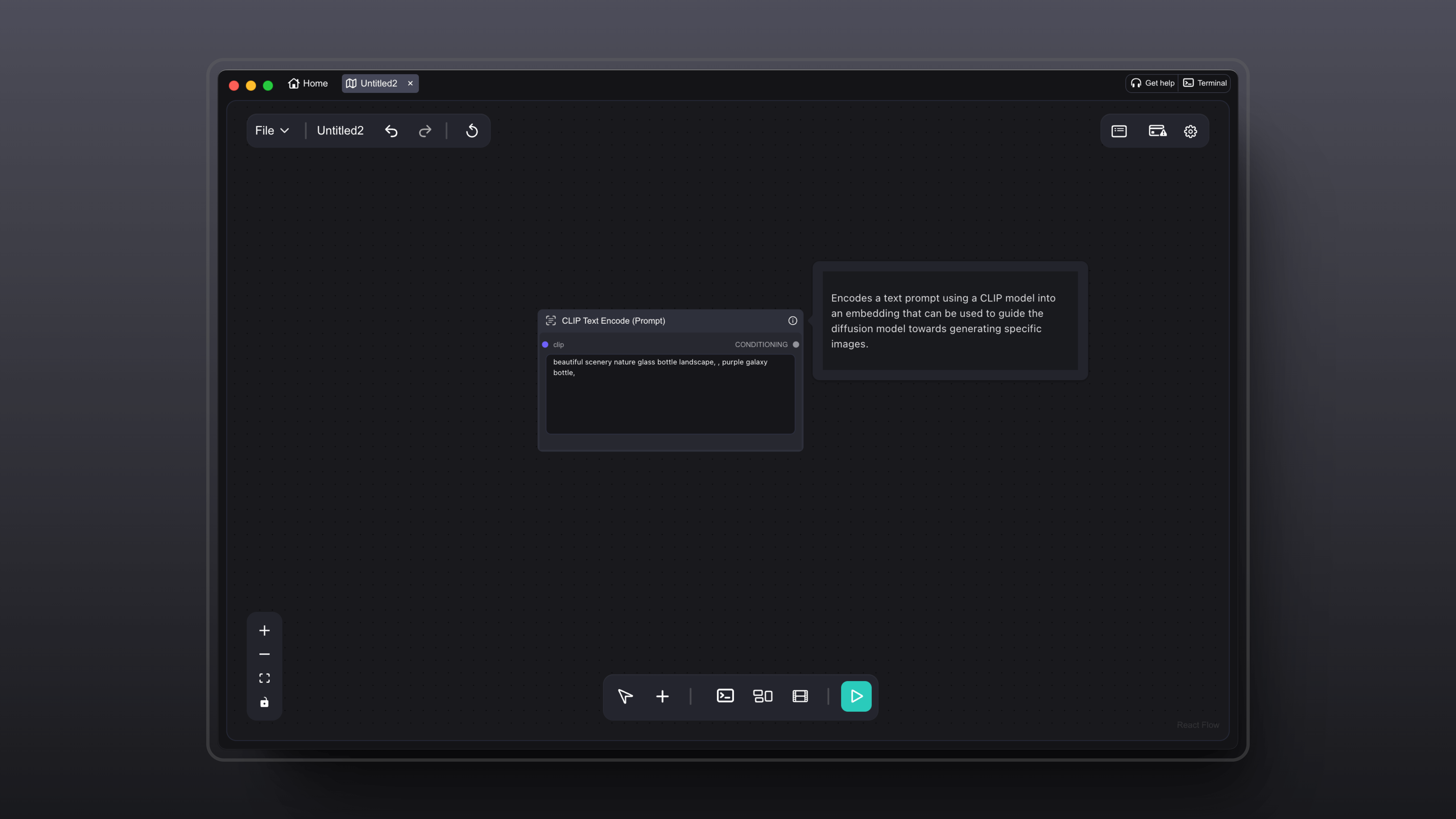Click the undo arrow icon
The height and width of the screenshot is (819, 1456).
pos(391,131)
